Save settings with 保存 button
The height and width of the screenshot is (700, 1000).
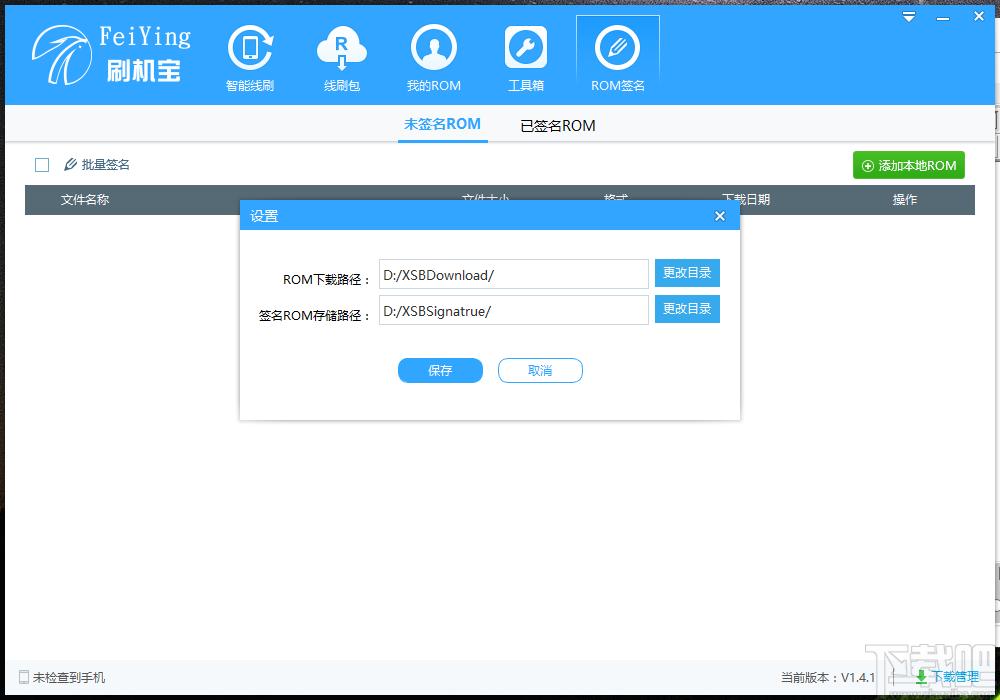click(440, 370)
